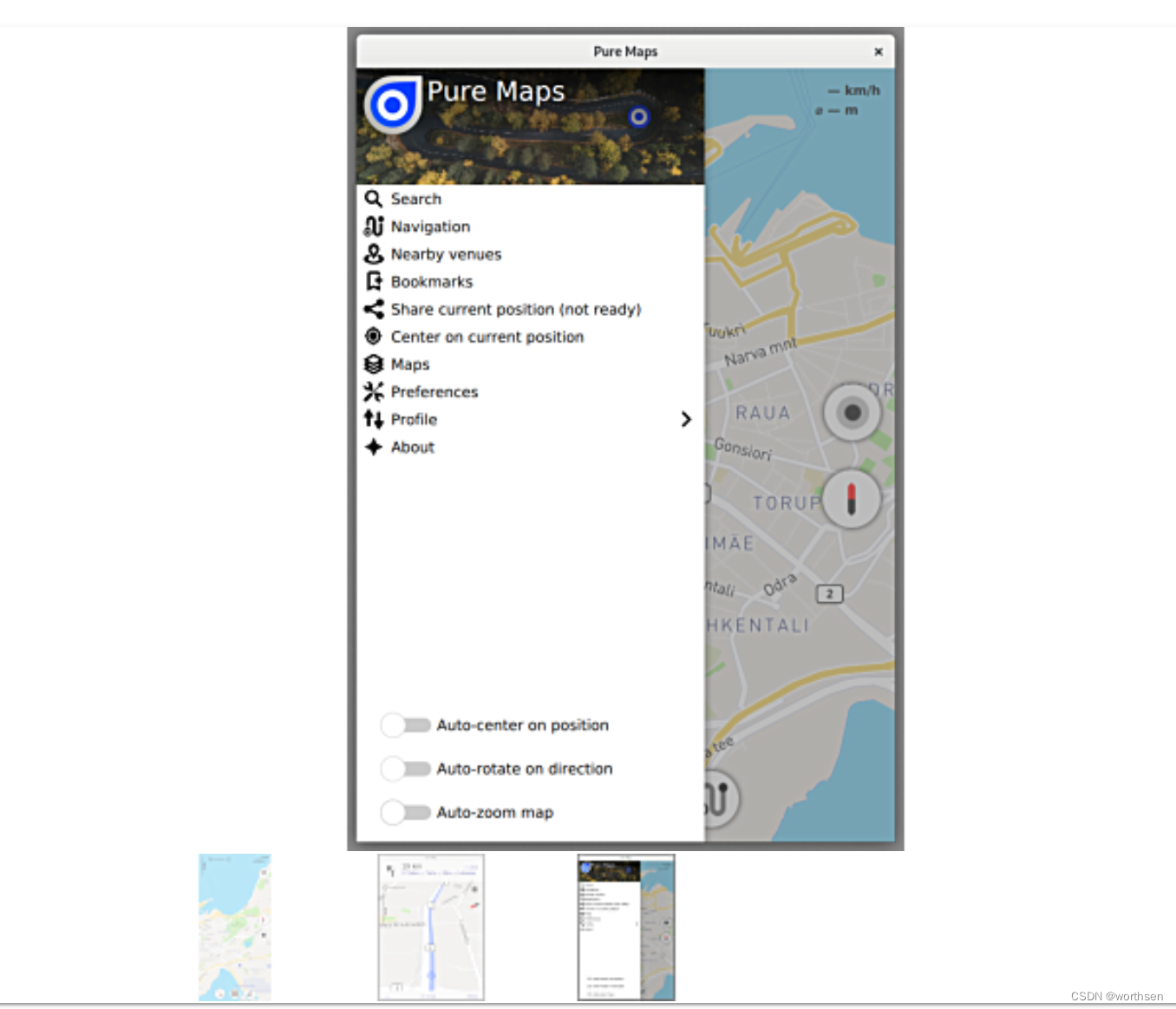The height and width of the screenshot is (1009, 1176).
Task: Open the route navigation thumbnail
Action: click(x=431, y=927)
